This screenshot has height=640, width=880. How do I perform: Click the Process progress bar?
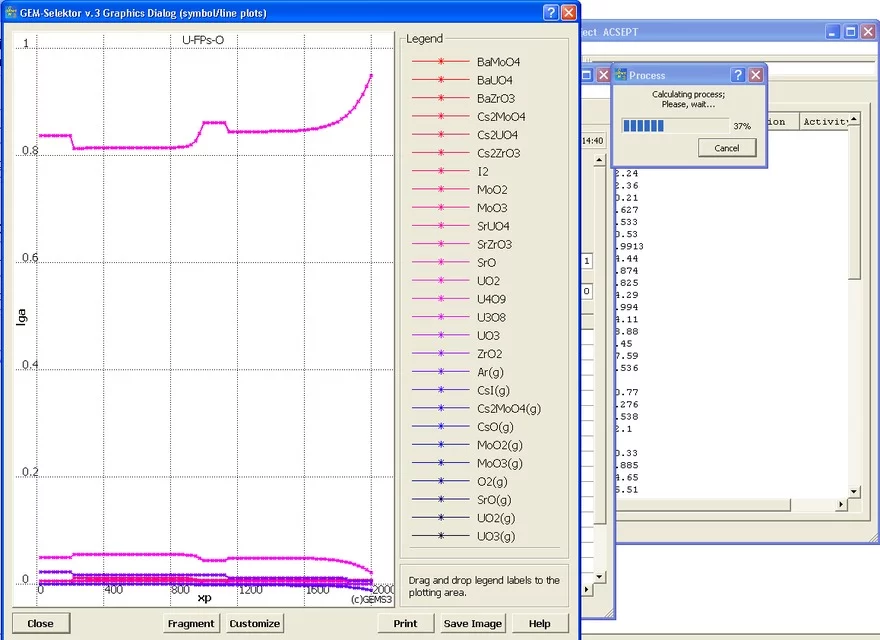(x=675, y=126)
